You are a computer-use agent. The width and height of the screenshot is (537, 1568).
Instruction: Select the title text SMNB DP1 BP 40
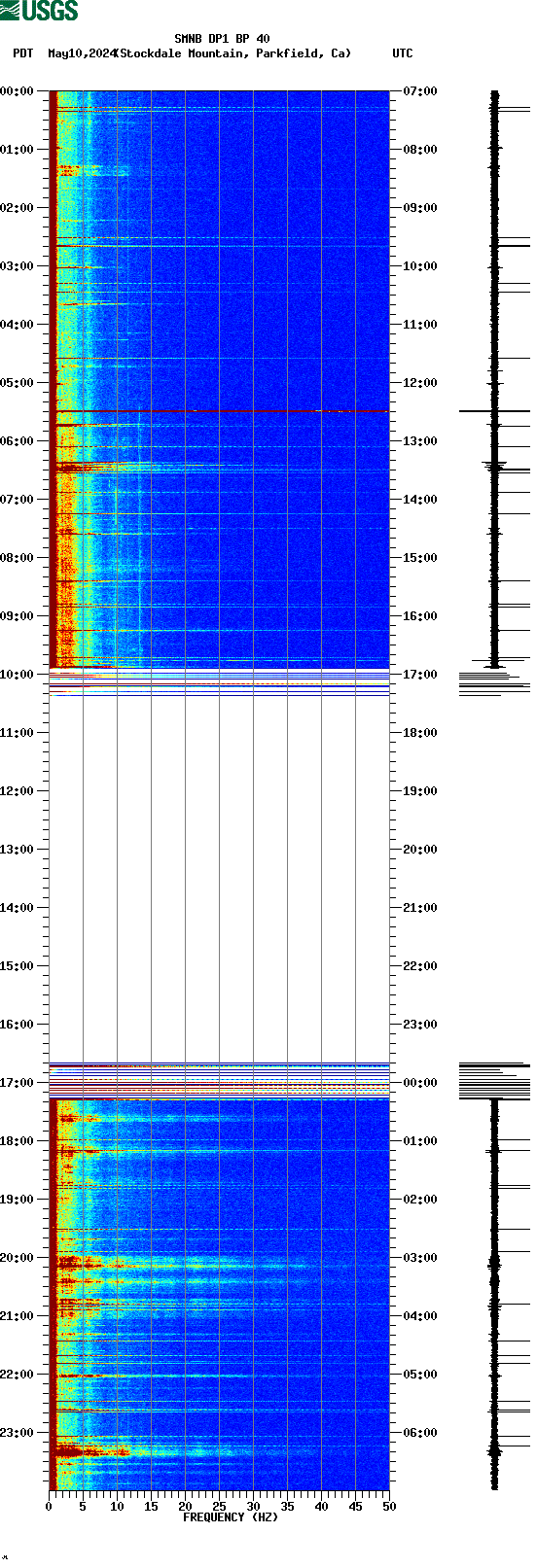pos(222,40)
